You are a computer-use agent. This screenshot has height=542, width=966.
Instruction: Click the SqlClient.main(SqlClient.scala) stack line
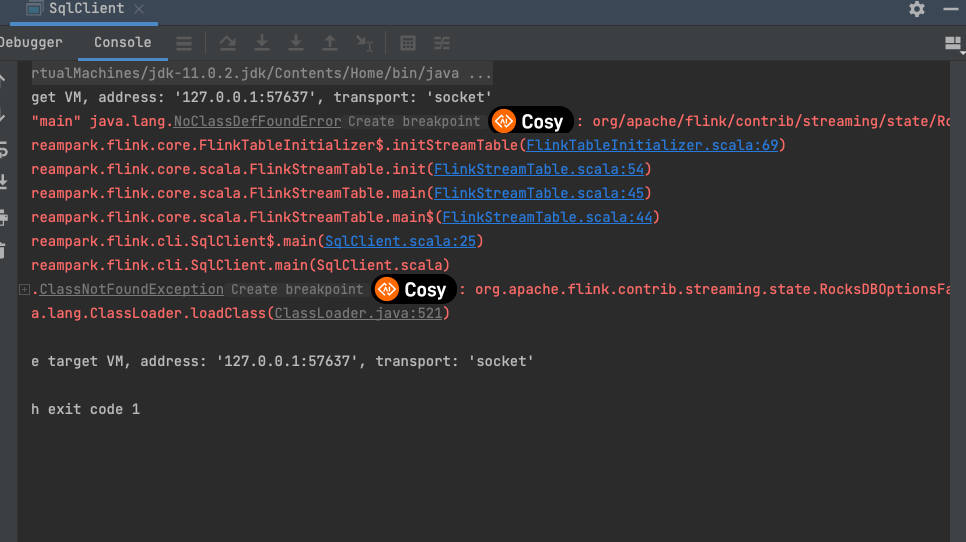click(x=240, y=265)
